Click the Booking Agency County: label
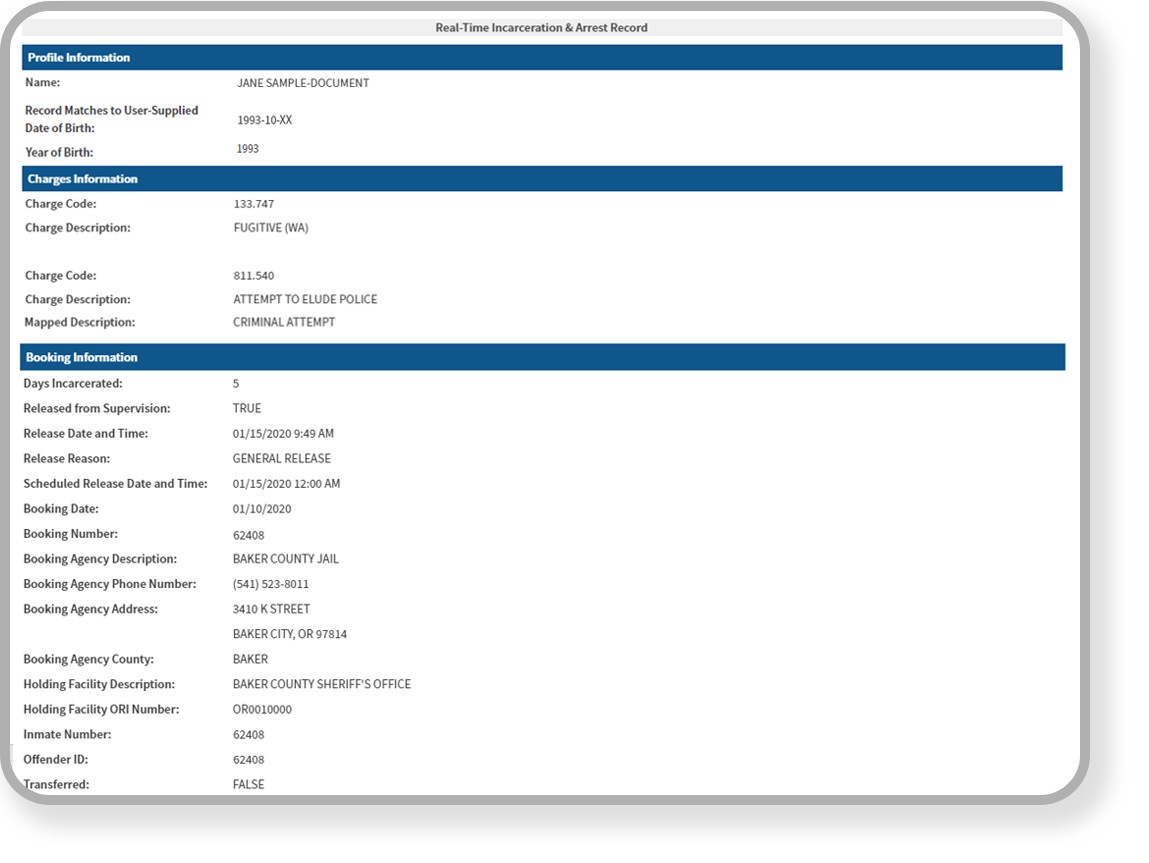 89,659
